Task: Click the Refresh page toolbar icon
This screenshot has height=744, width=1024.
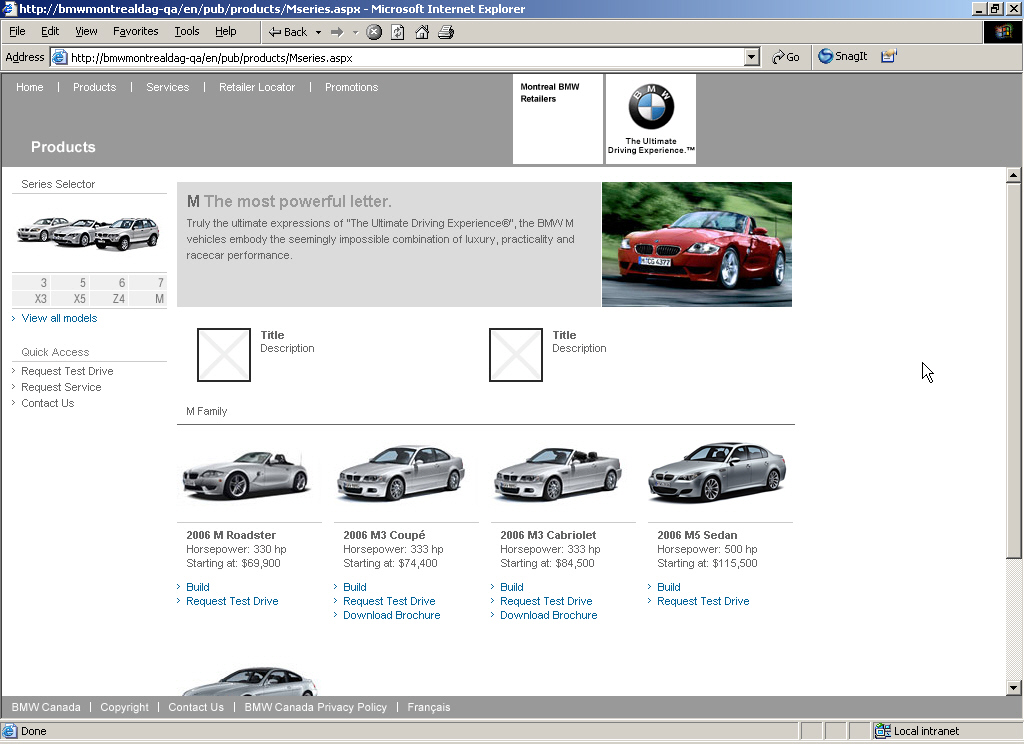Action: point(398,32)
